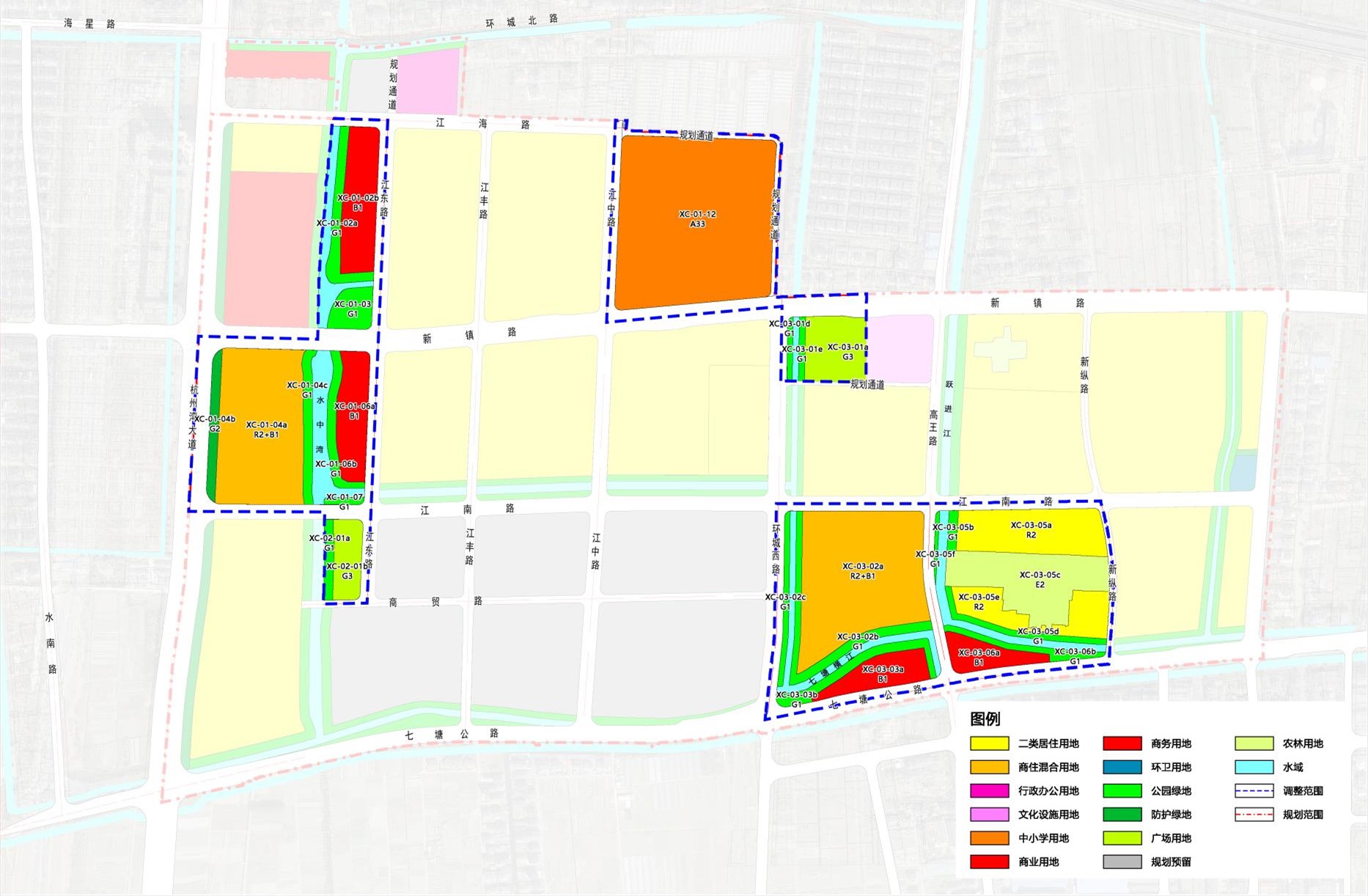Select the XC-01-06a B1 parcel label
Image resolution: width=1368 pixels, height=896 pixels.
click(354, 411)
